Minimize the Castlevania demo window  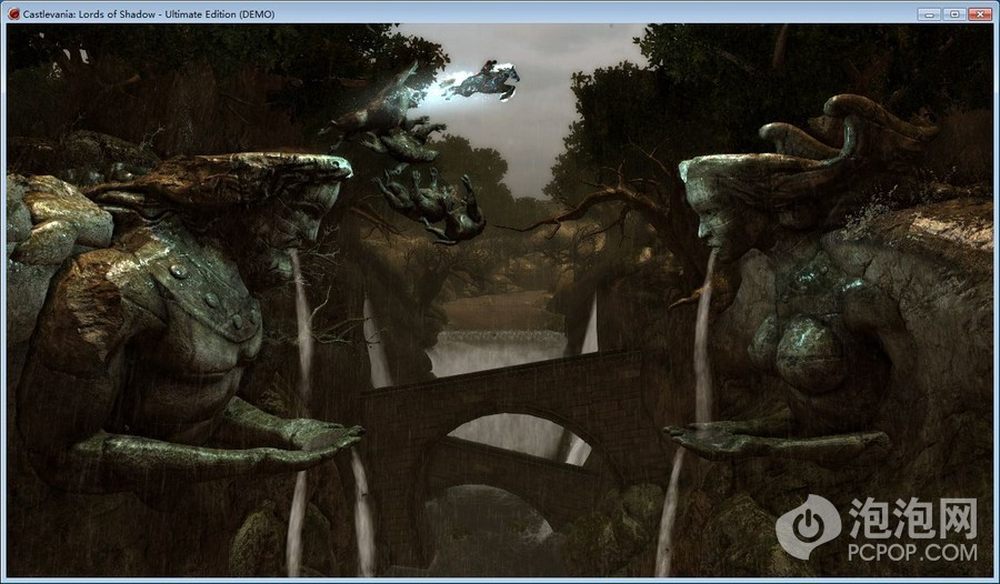[x=930, y=13]
